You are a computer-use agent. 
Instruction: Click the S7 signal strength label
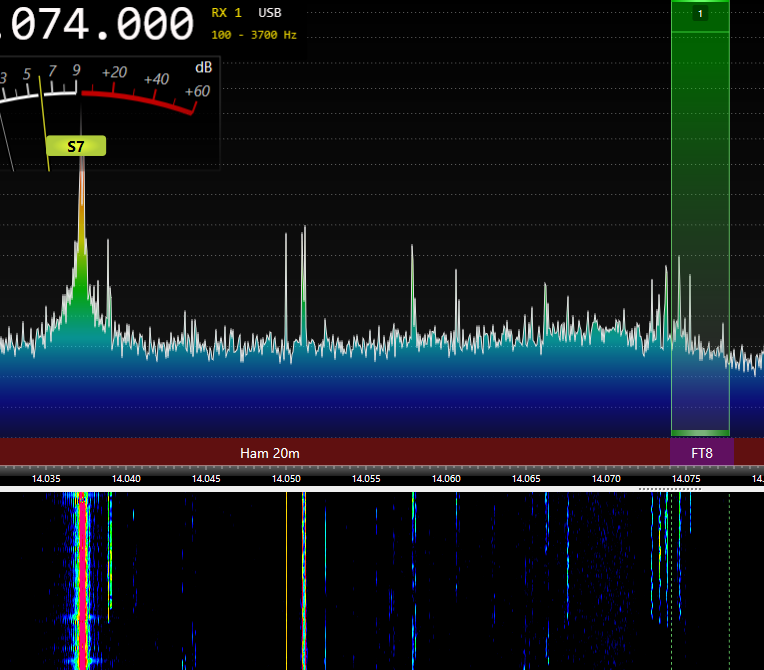coord(76,146)
